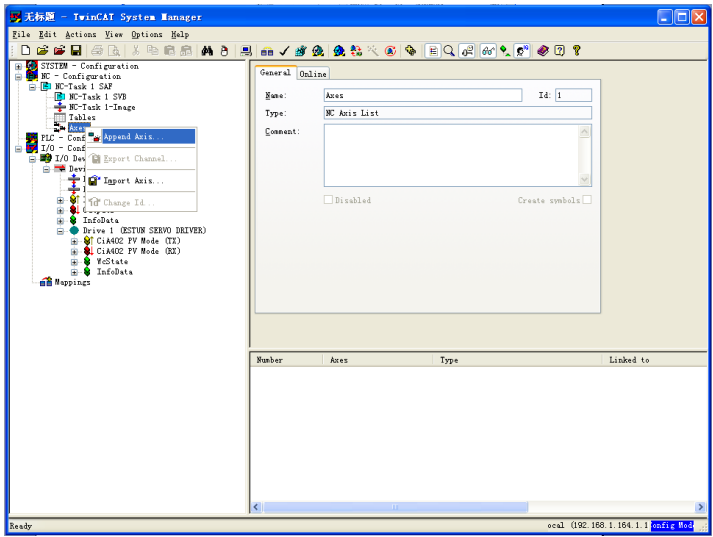This screenshot has height=537, width=713.
Task: Click the Tables grid icon in tree
Action: pos(60,117)
